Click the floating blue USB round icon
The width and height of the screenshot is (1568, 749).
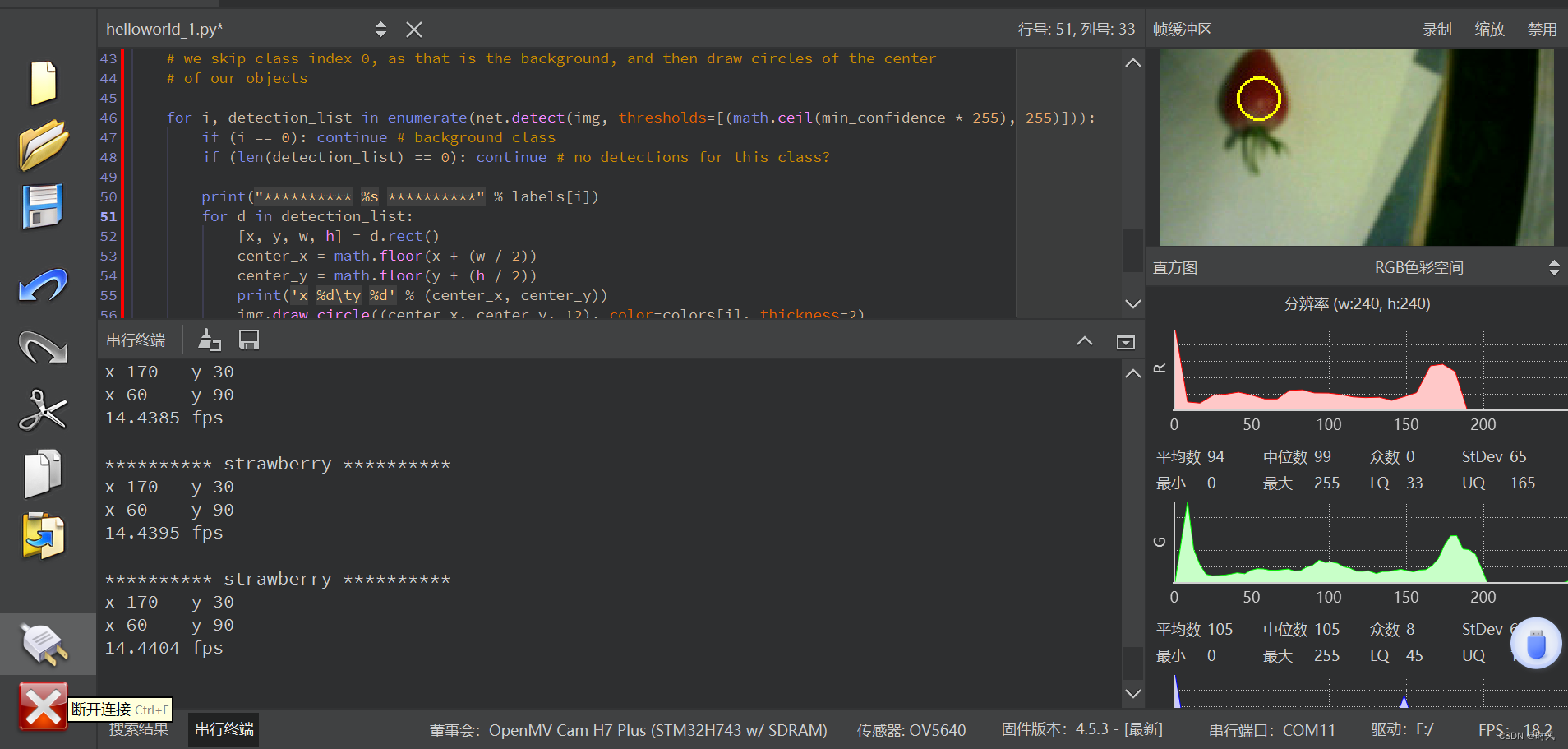[x=1536, y=643]
